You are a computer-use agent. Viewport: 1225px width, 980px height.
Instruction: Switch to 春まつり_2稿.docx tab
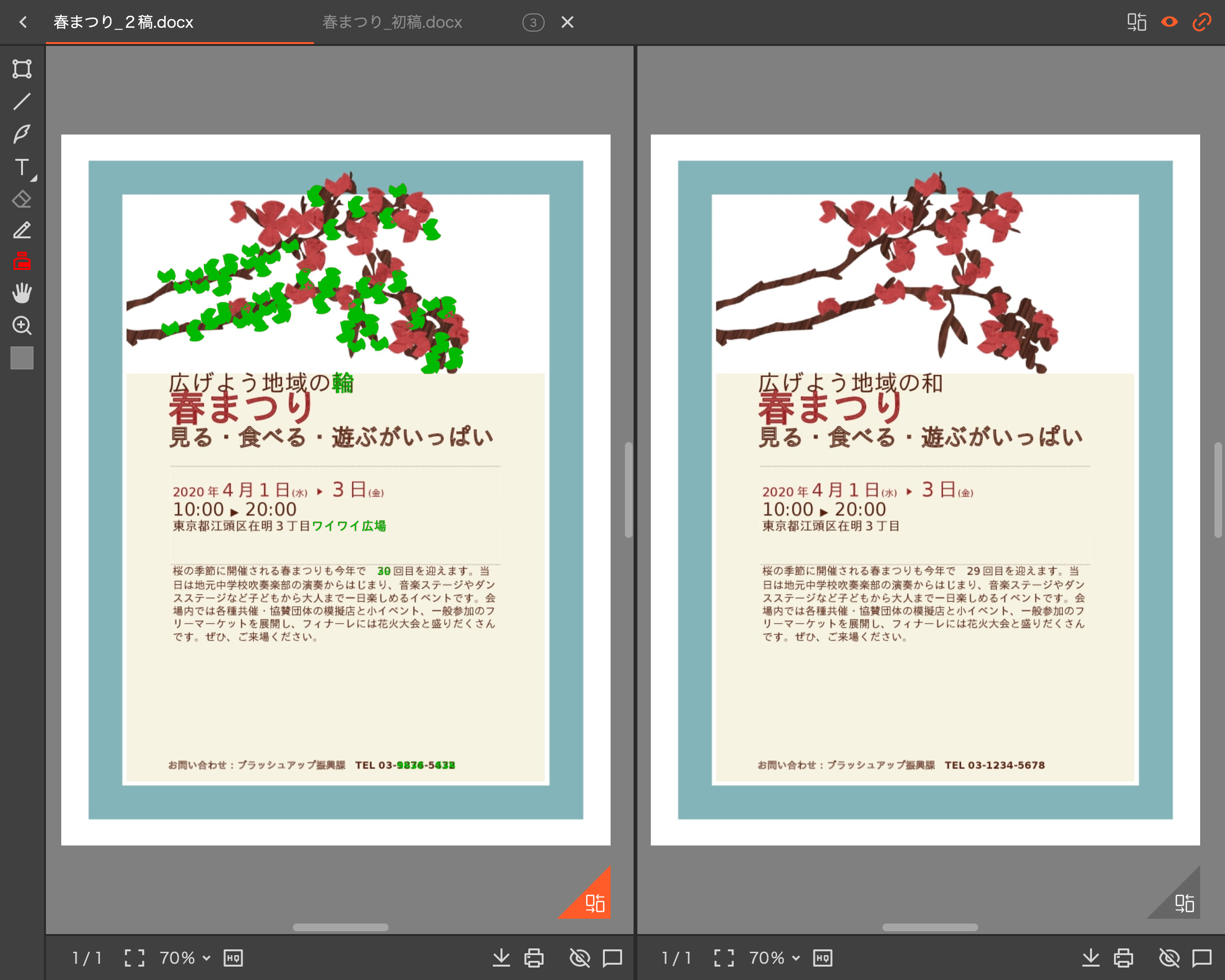123,22
